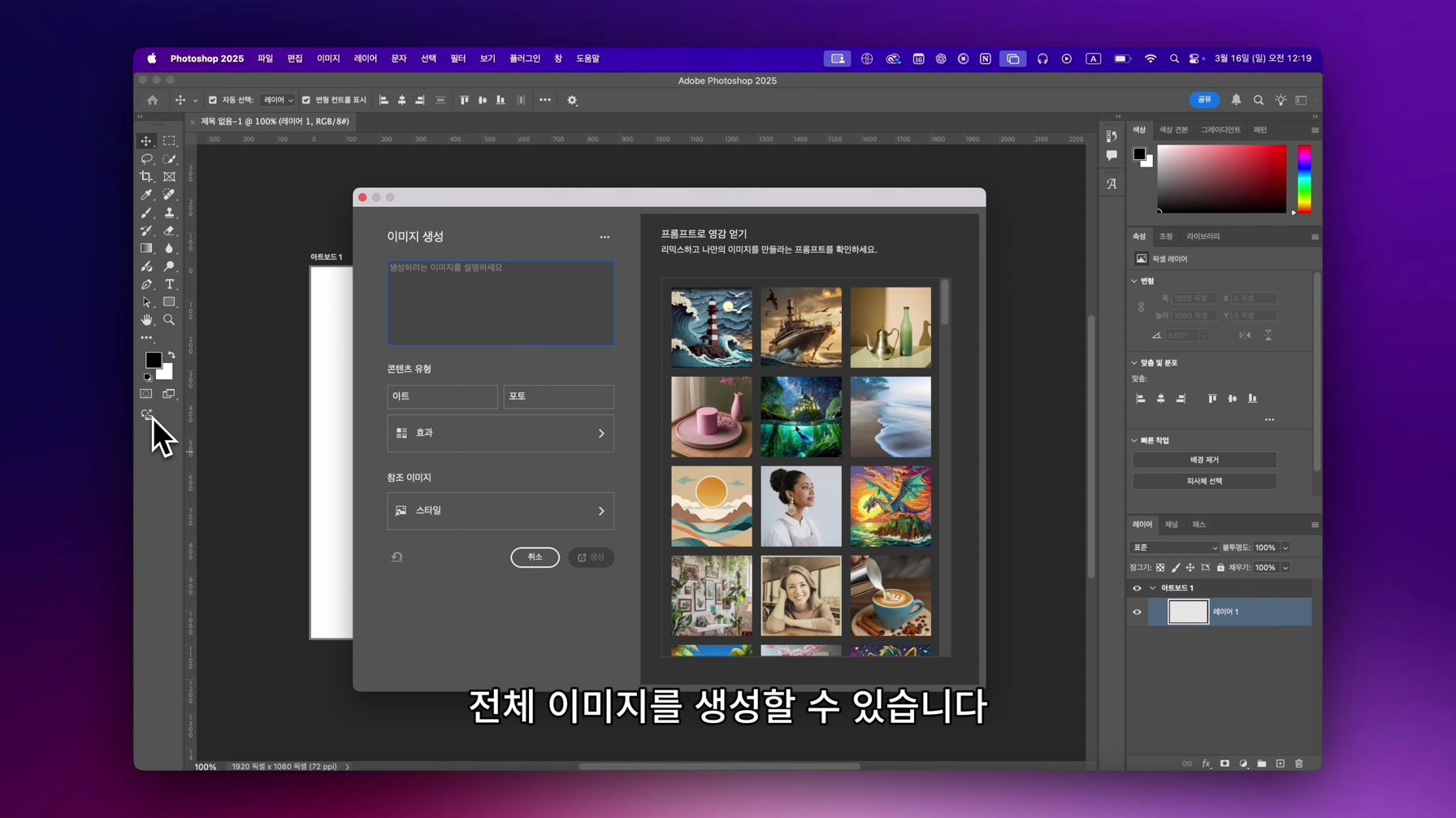Select the 아트 content type
The height and width of the screenshot is (818, 1456).
click(x=442, y=396)
